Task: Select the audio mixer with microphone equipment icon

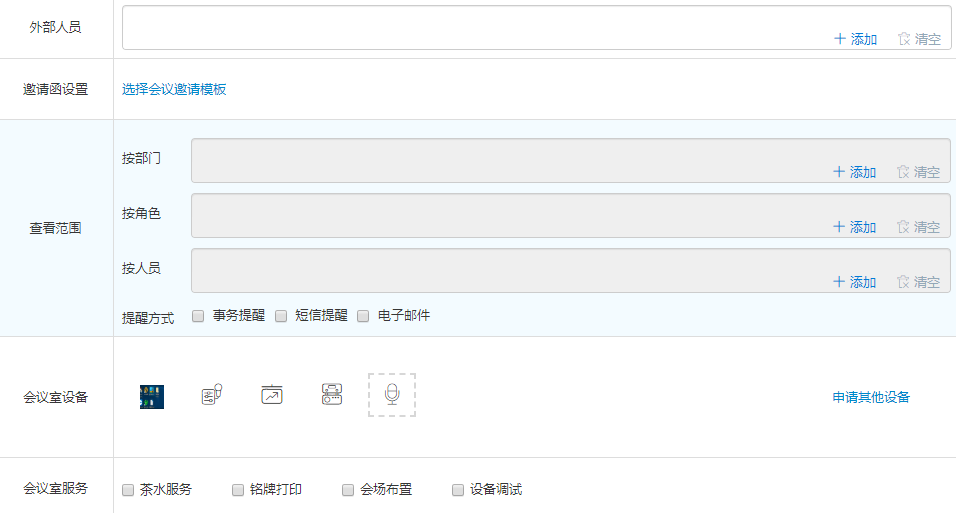Action: (211, 395)
